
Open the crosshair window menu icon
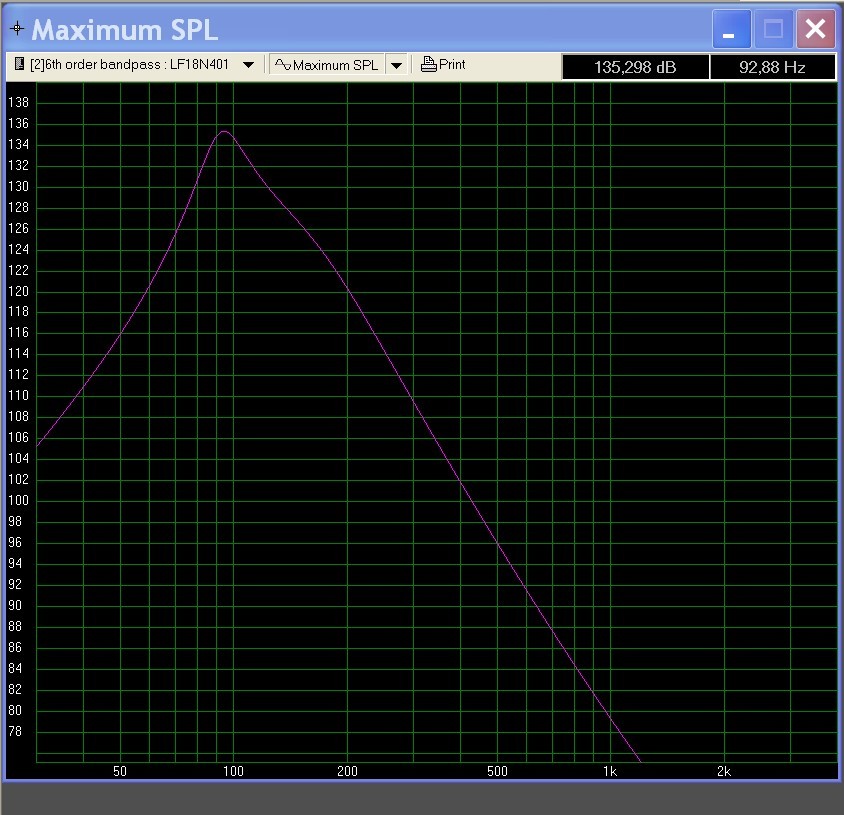(x=17, y=29)
